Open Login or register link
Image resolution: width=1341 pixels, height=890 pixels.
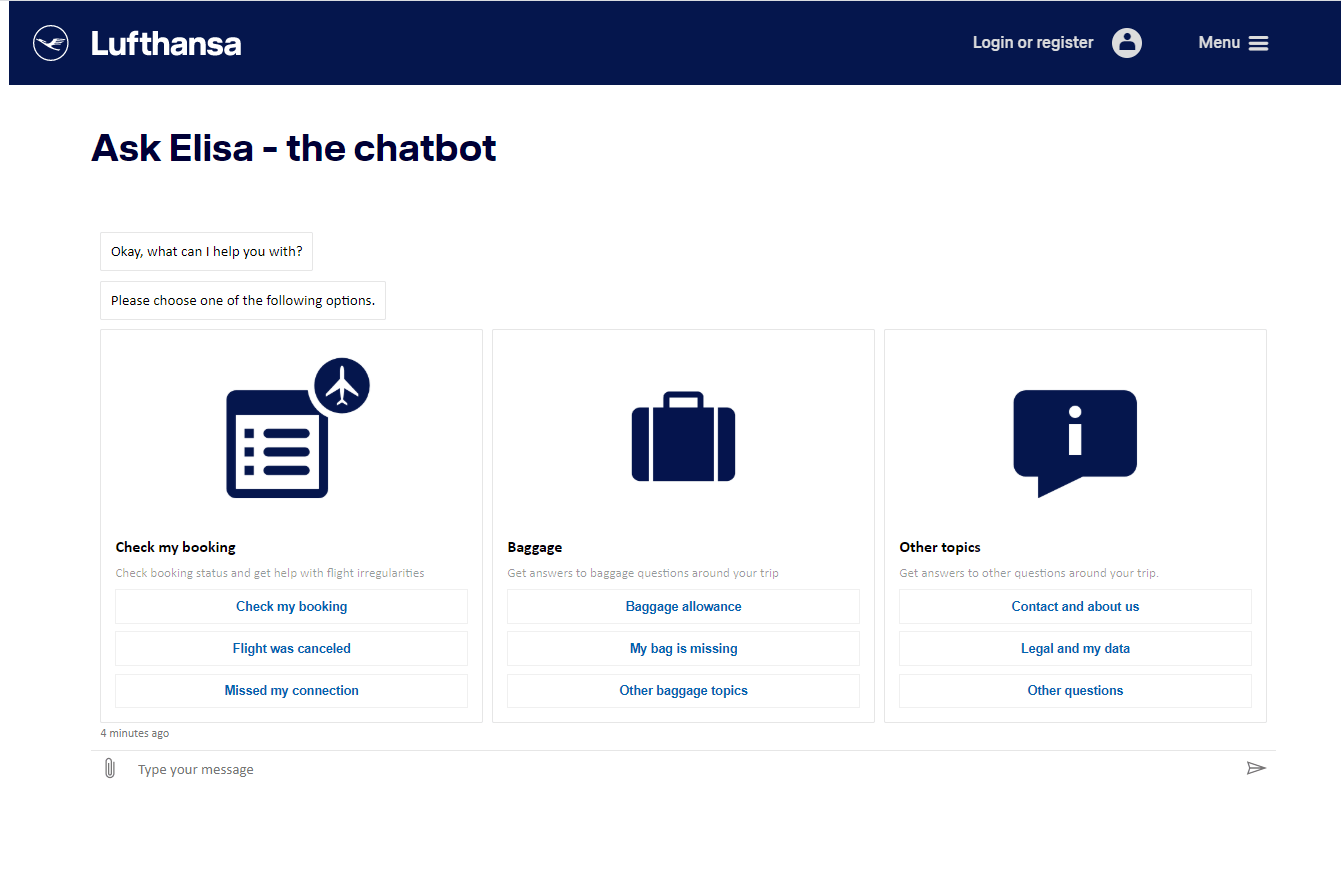[x=1033, y=42]
